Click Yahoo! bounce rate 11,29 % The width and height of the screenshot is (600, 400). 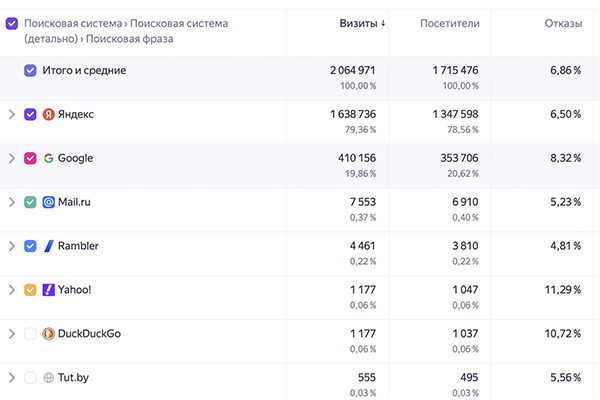(x=563, y=290)
